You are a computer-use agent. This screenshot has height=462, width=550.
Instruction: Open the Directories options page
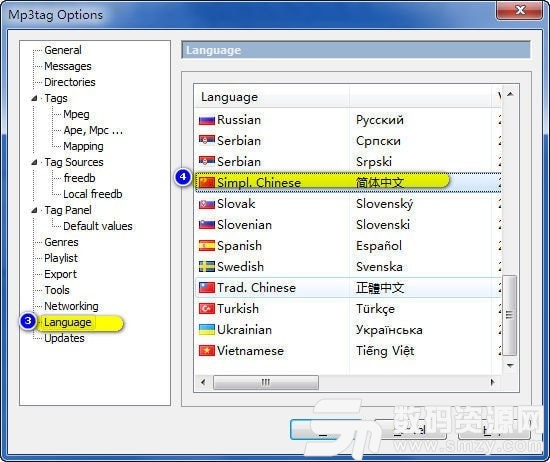coord(70,82)
